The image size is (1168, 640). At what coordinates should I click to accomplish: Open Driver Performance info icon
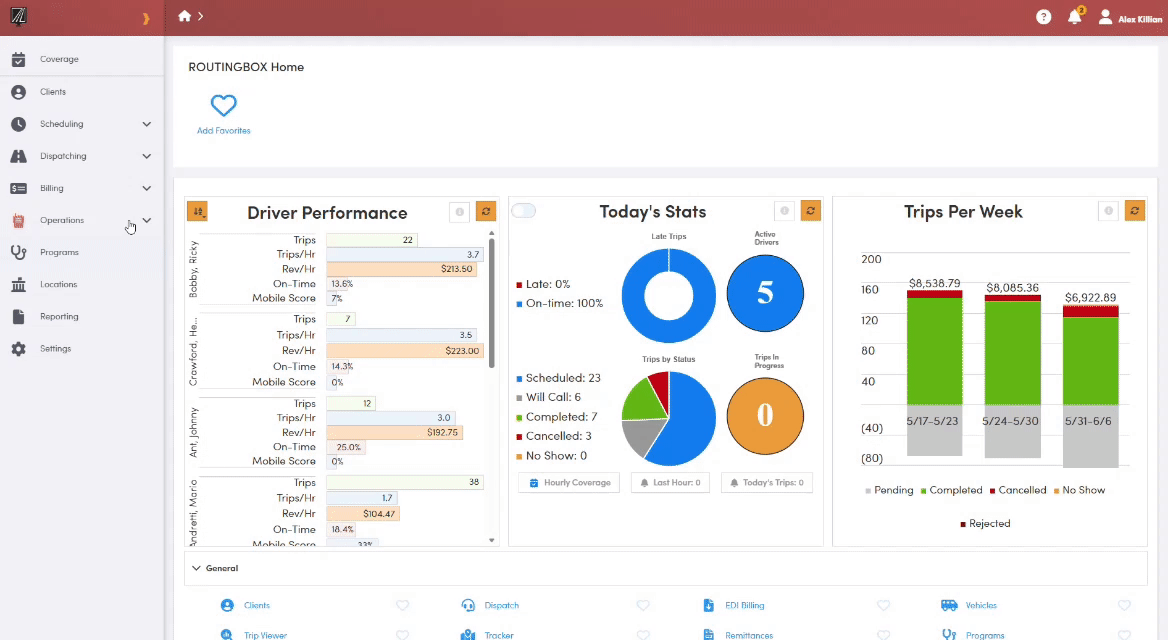460,212
